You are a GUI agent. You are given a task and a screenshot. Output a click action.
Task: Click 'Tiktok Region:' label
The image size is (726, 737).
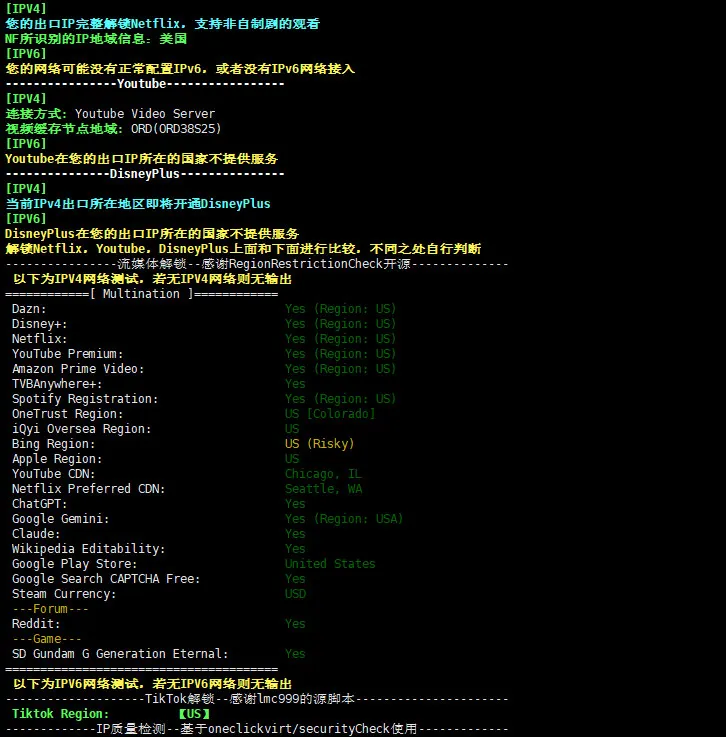coord(61,714)
